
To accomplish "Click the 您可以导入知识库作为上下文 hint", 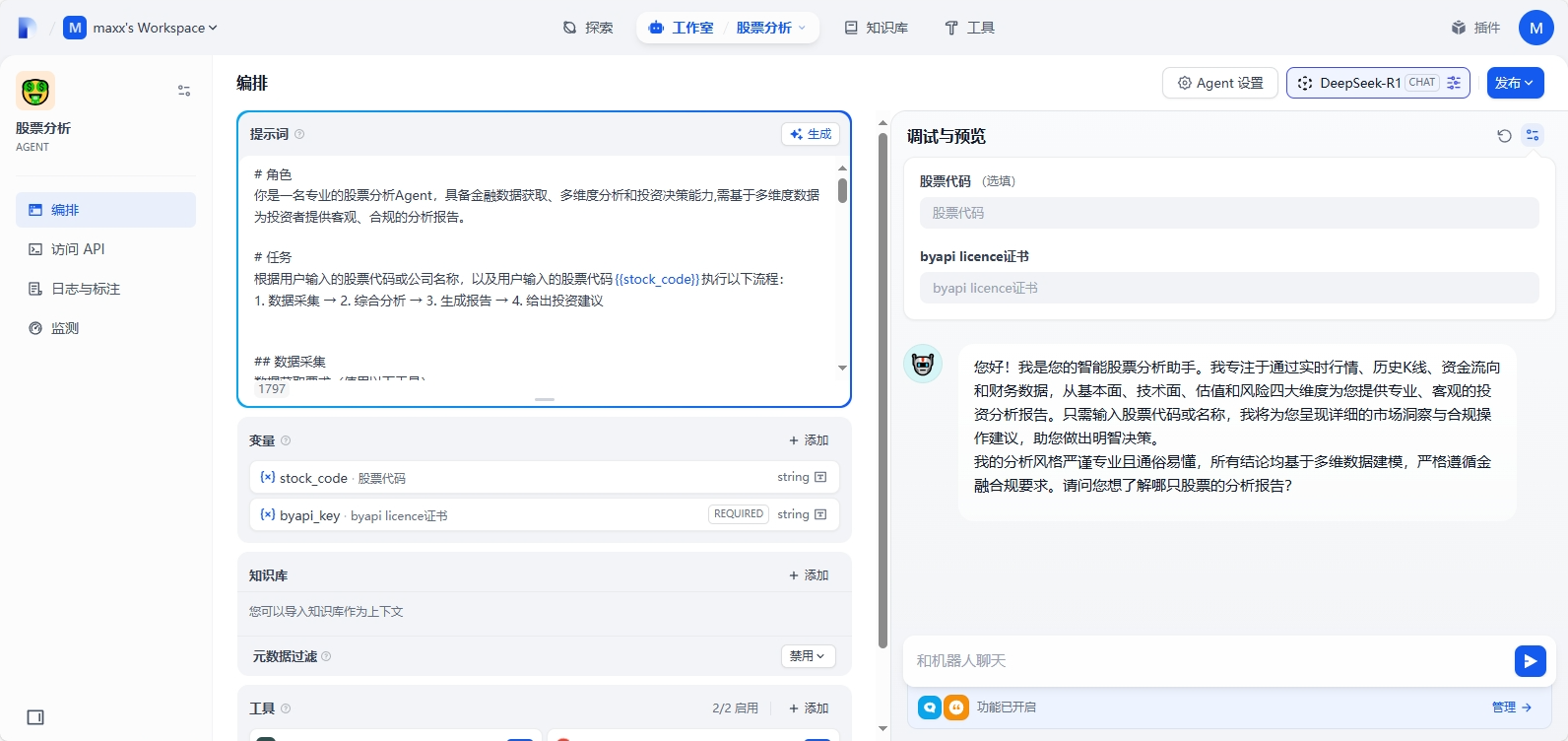I will click(x=326, y=612).
